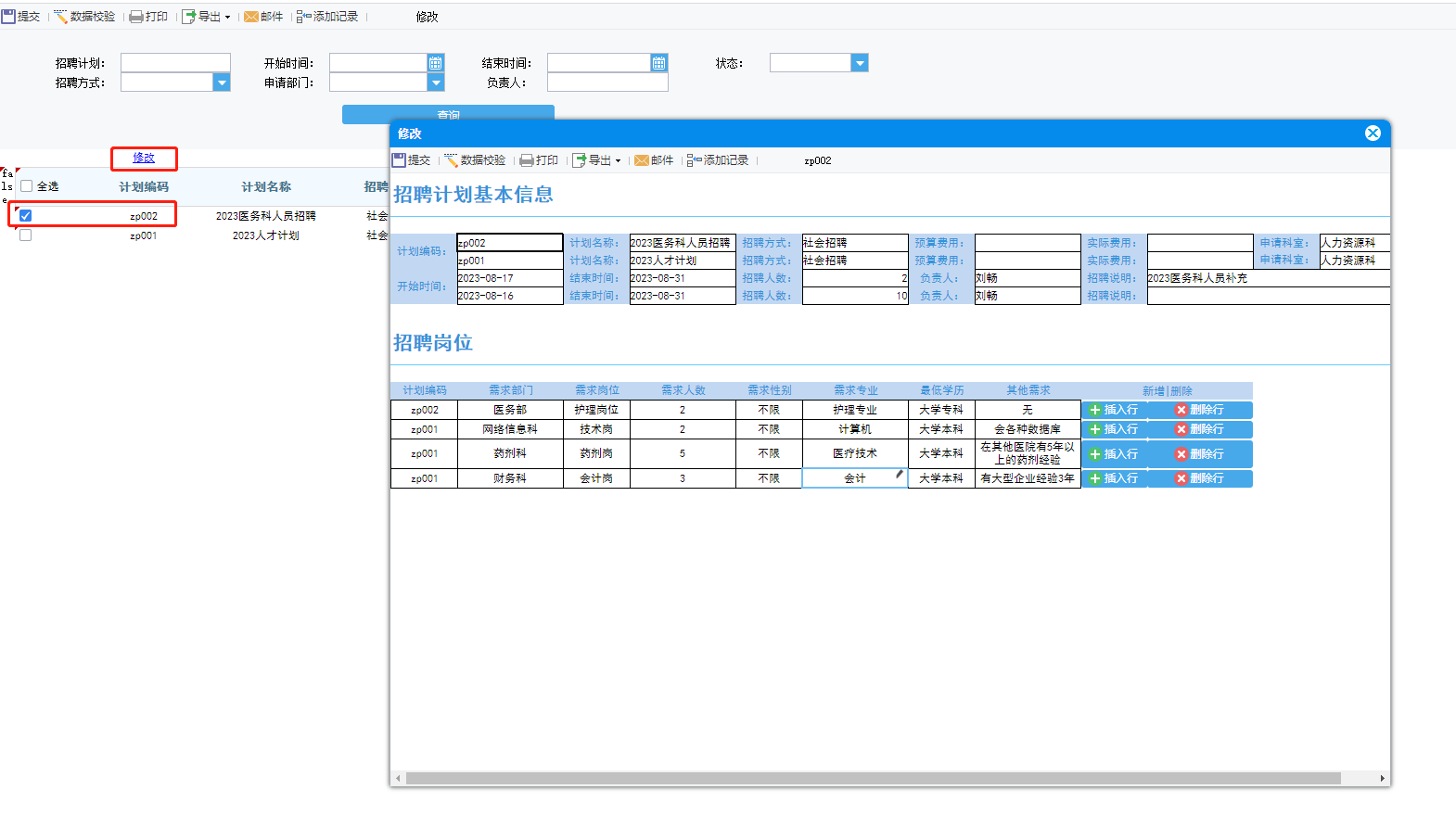1456x814 pixels.
Task: Click the 计划编码 column header in list
Action: click(x=144, y=186)
